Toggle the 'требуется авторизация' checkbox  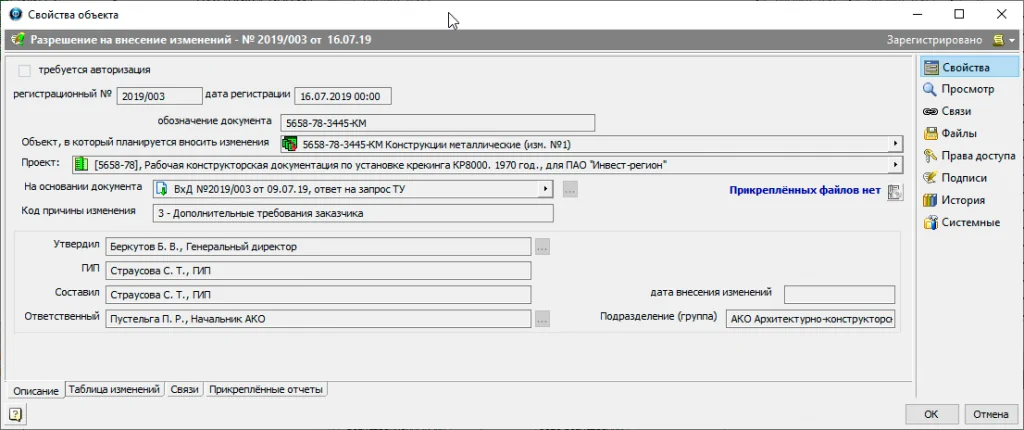tap(24, 70)
